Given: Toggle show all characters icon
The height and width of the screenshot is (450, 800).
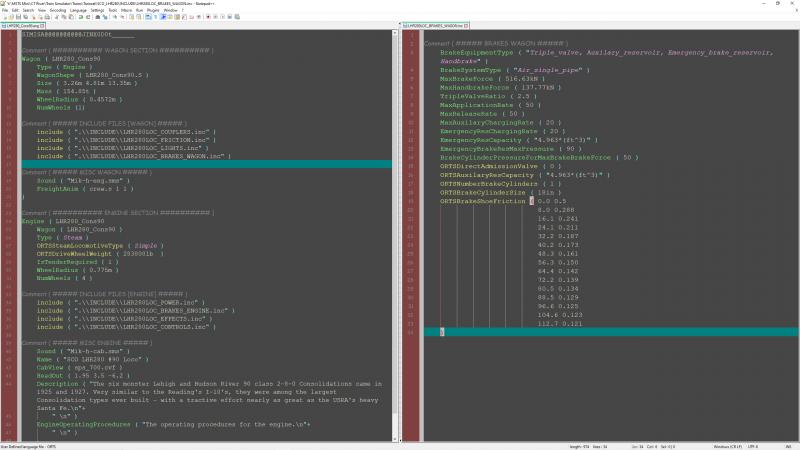Looking at the screenshot, I should click(x=155, y=17).
